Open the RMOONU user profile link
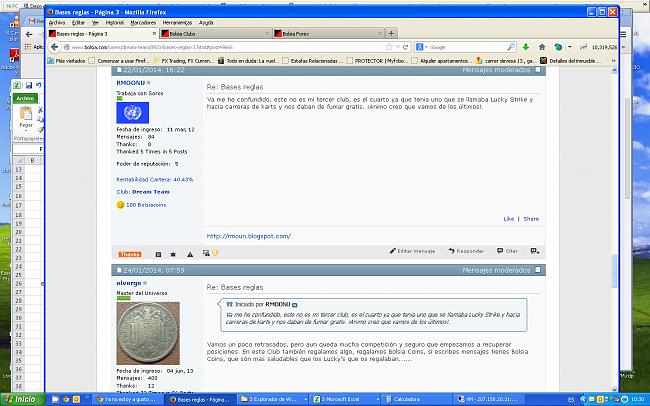This screenshot has height=406, width=650. (131, 83)
